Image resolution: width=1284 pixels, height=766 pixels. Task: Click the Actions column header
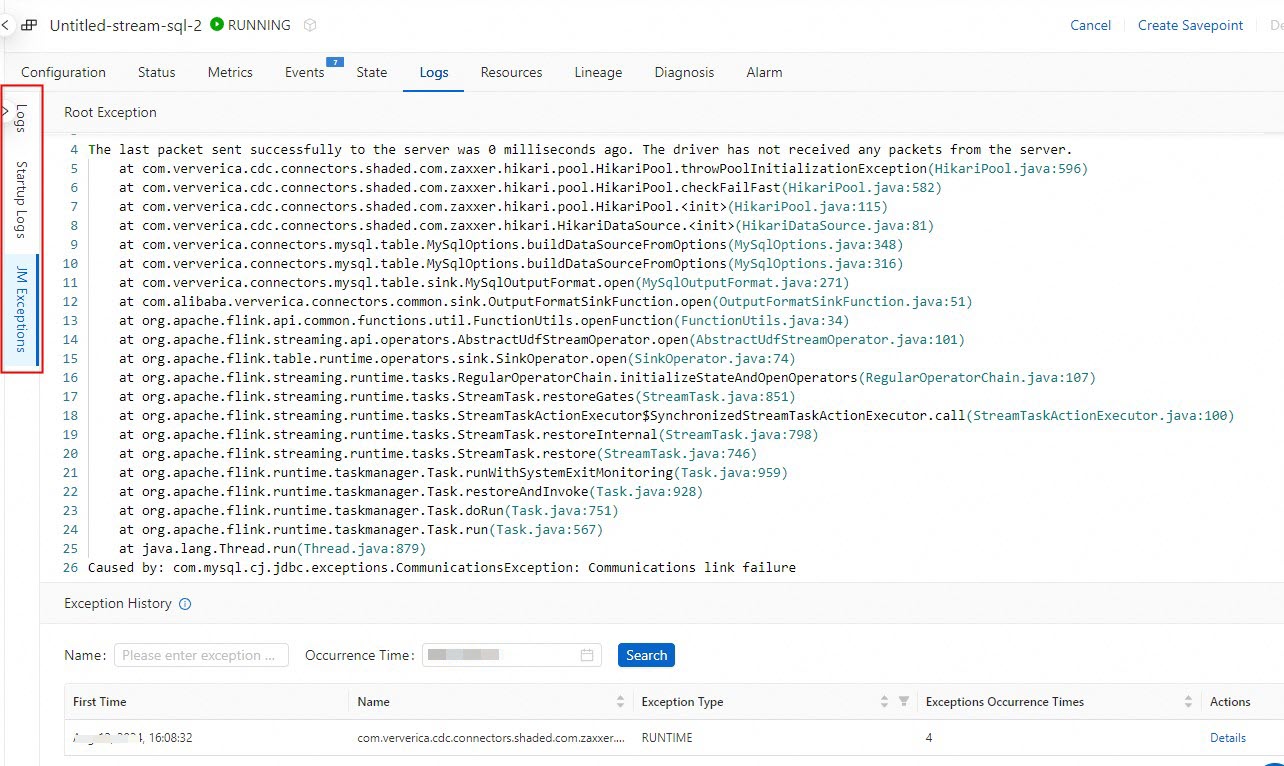(1230, 702)
